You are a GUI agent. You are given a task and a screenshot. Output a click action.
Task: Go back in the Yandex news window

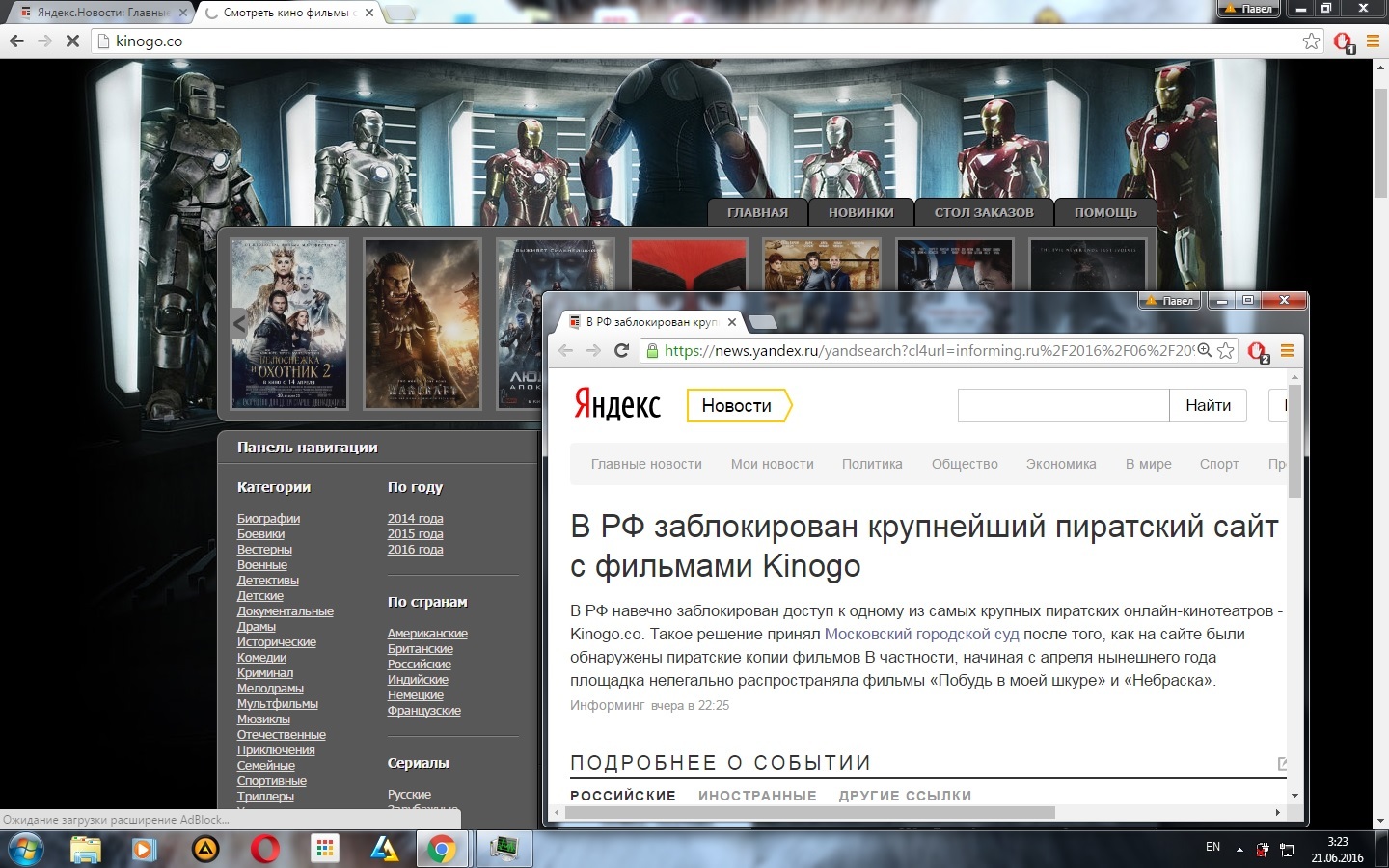(566, 351)
